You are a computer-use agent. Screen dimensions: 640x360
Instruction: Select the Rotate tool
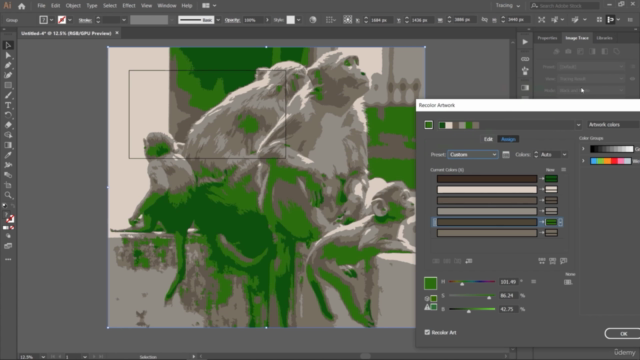tap(8, 115)
